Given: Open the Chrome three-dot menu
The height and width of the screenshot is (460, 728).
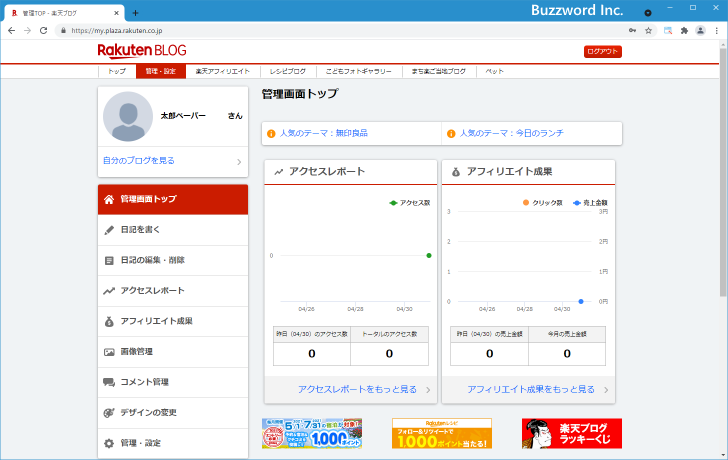Looking at the screenshot, I should click(x=717, y=31).
